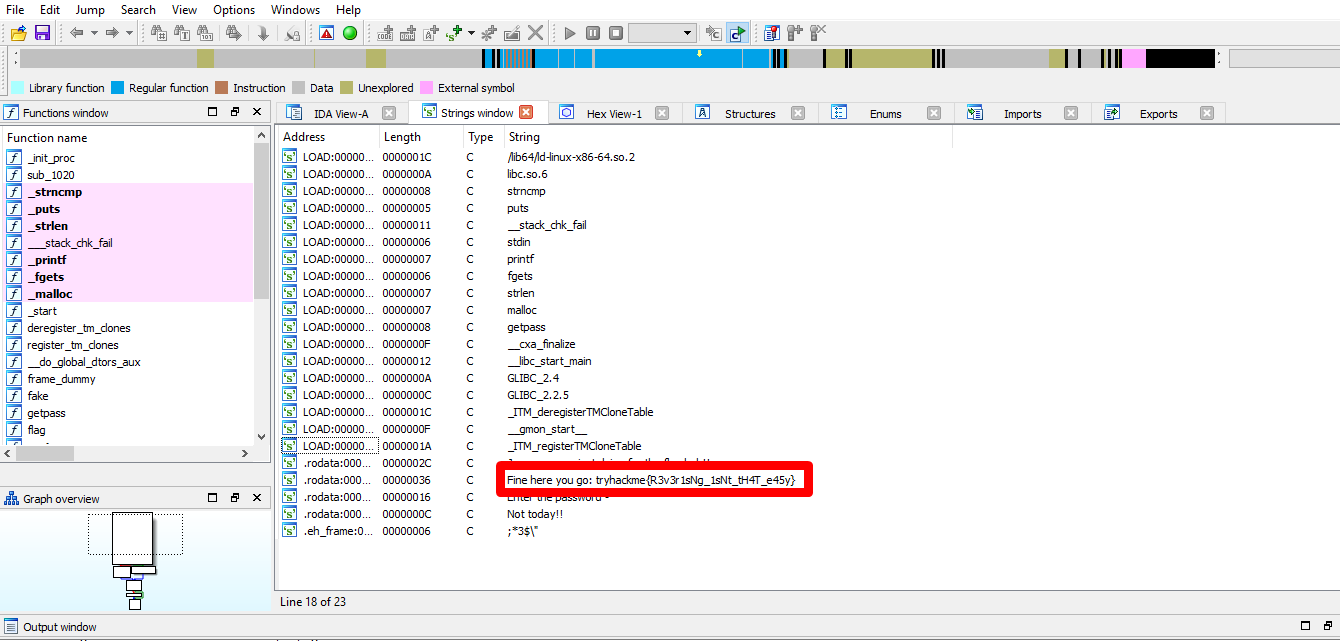
Task: Click the yellow marker in navigation band
Action: click(x=699, y=53)
